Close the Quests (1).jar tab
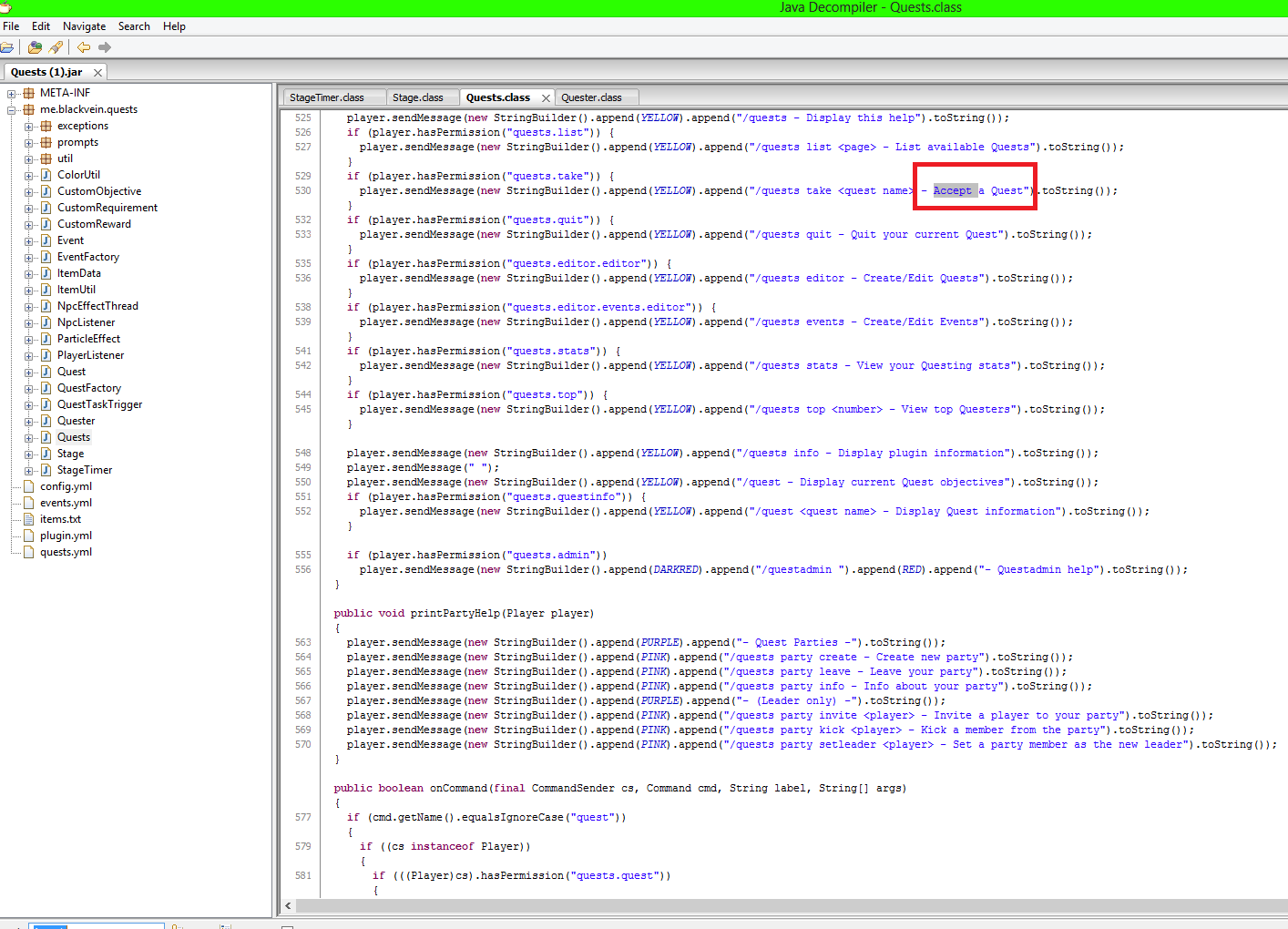This screenshot has width=1288, height=929. 97,72
